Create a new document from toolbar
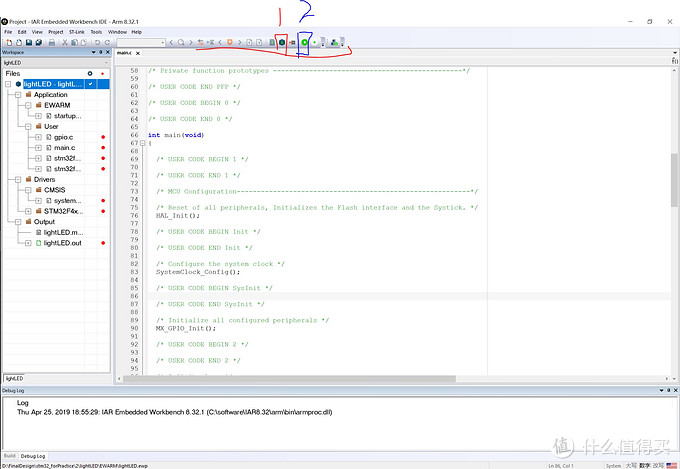Screen dimensions: 680x469 [x=9, y=43]
